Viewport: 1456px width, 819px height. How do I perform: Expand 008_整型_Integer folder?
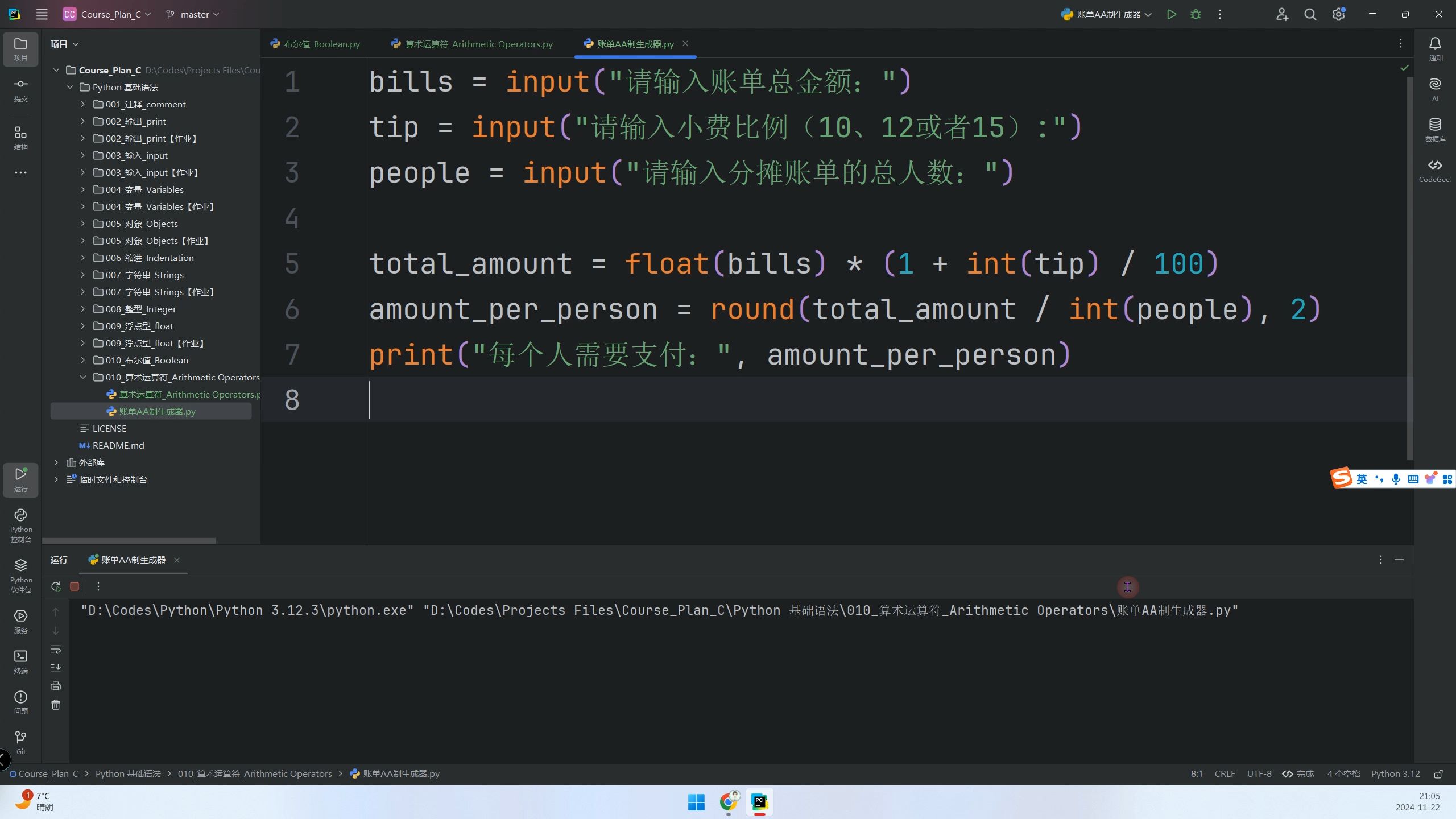tap(83, 309)
